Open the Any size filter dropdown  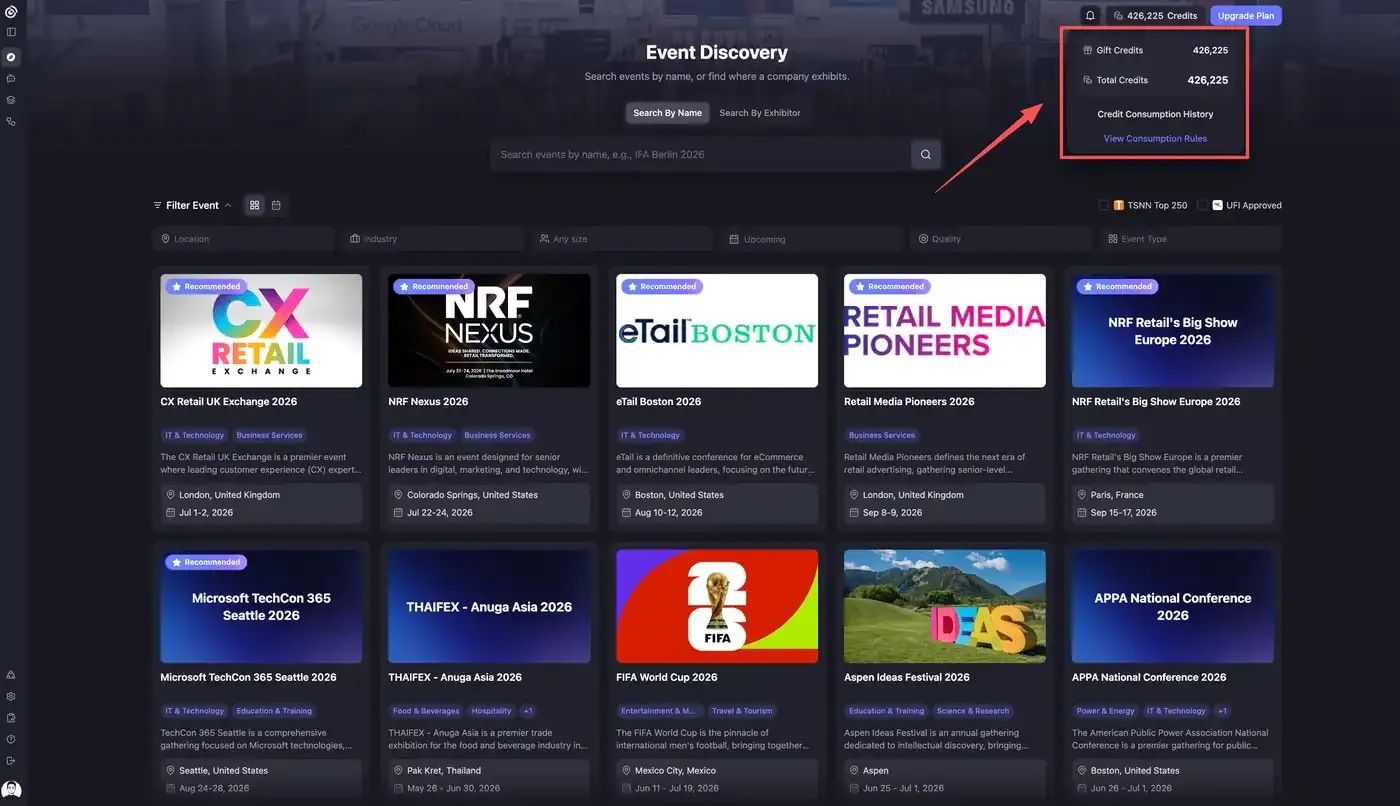pyautogui.click(x=622, y=239)
